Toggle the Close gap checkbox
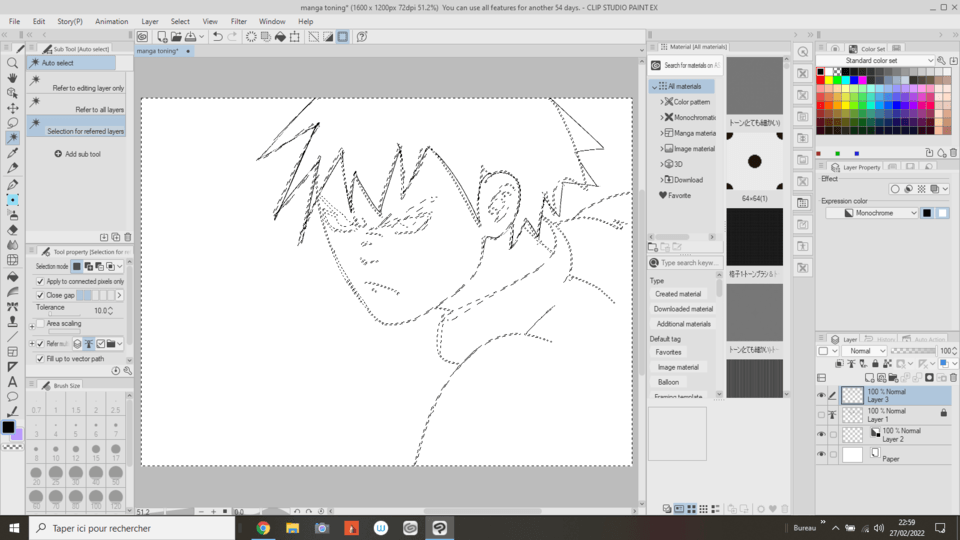 40,296
